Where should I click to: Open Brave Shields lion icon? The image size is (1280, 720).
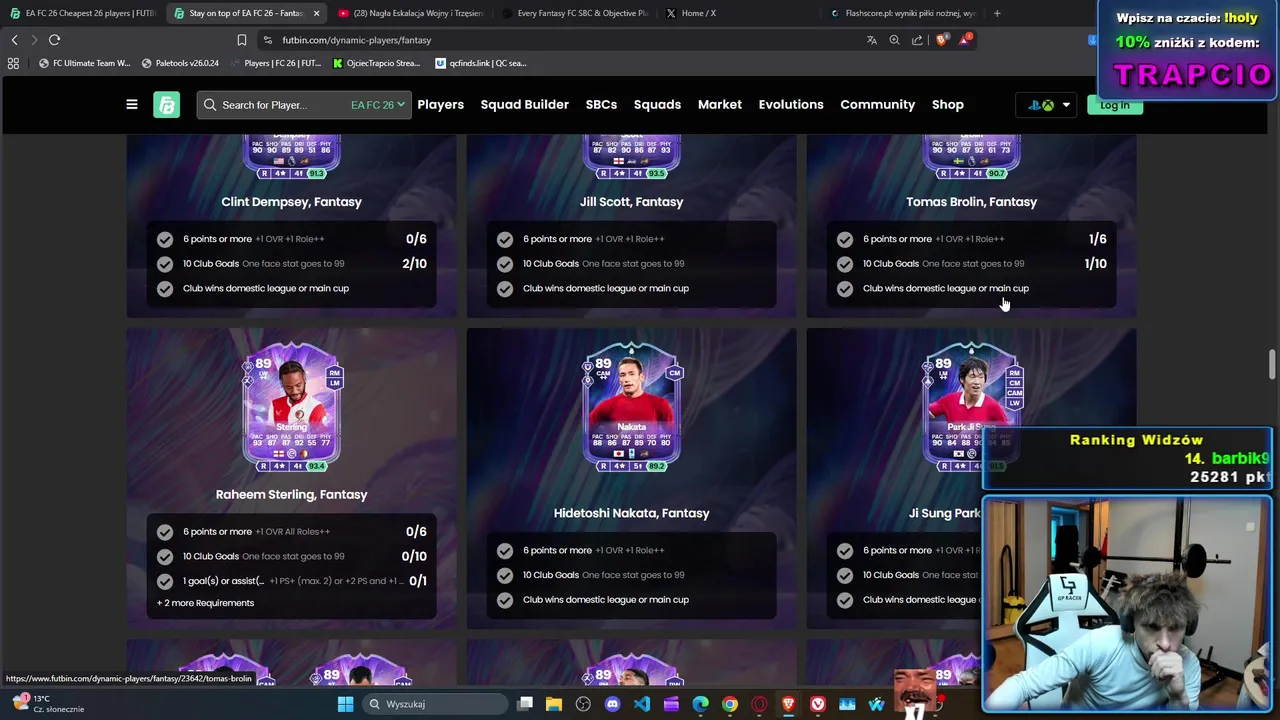point(941,40)
